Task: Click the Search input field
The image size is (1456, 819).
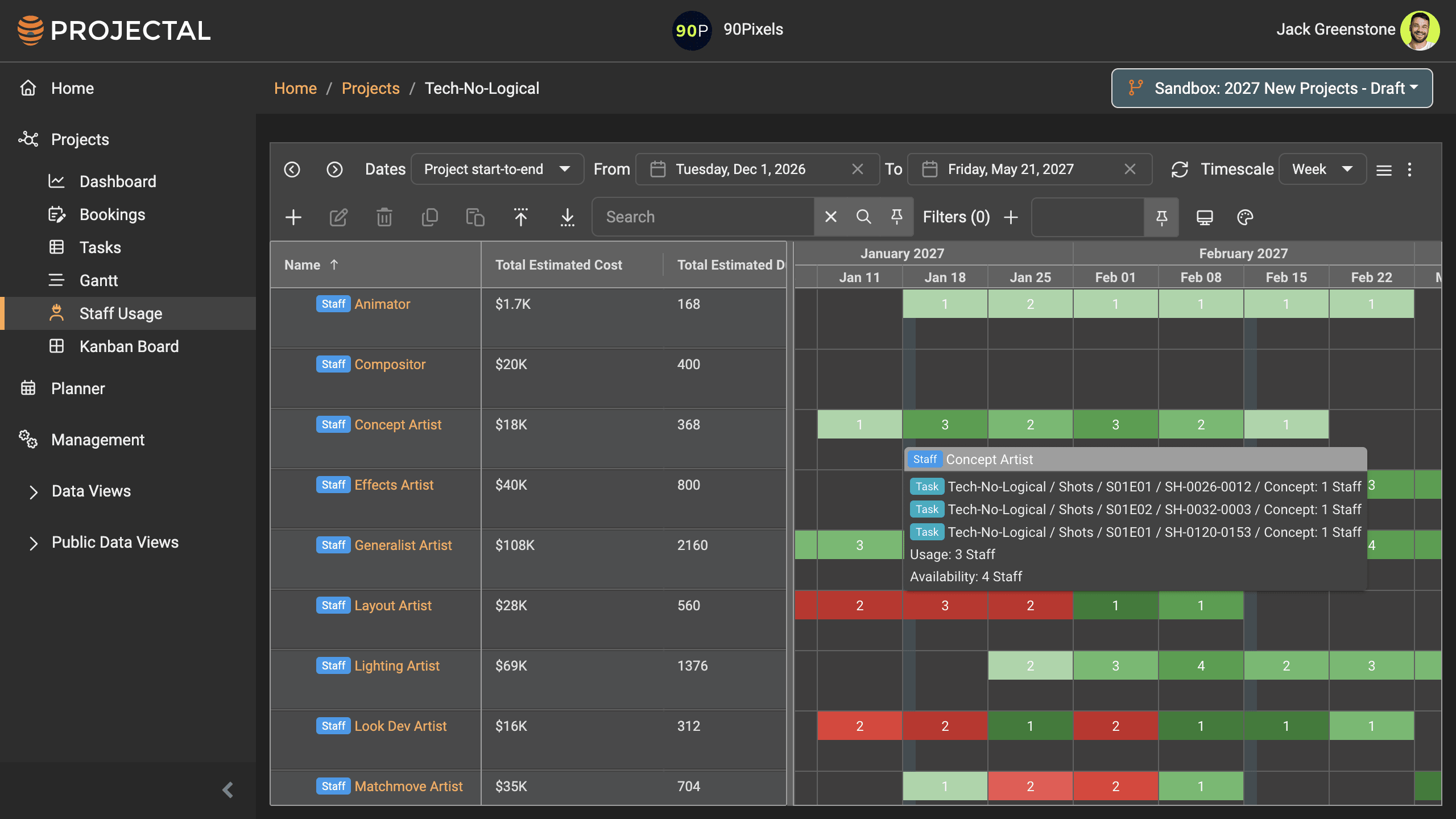Action: [704, 217]
